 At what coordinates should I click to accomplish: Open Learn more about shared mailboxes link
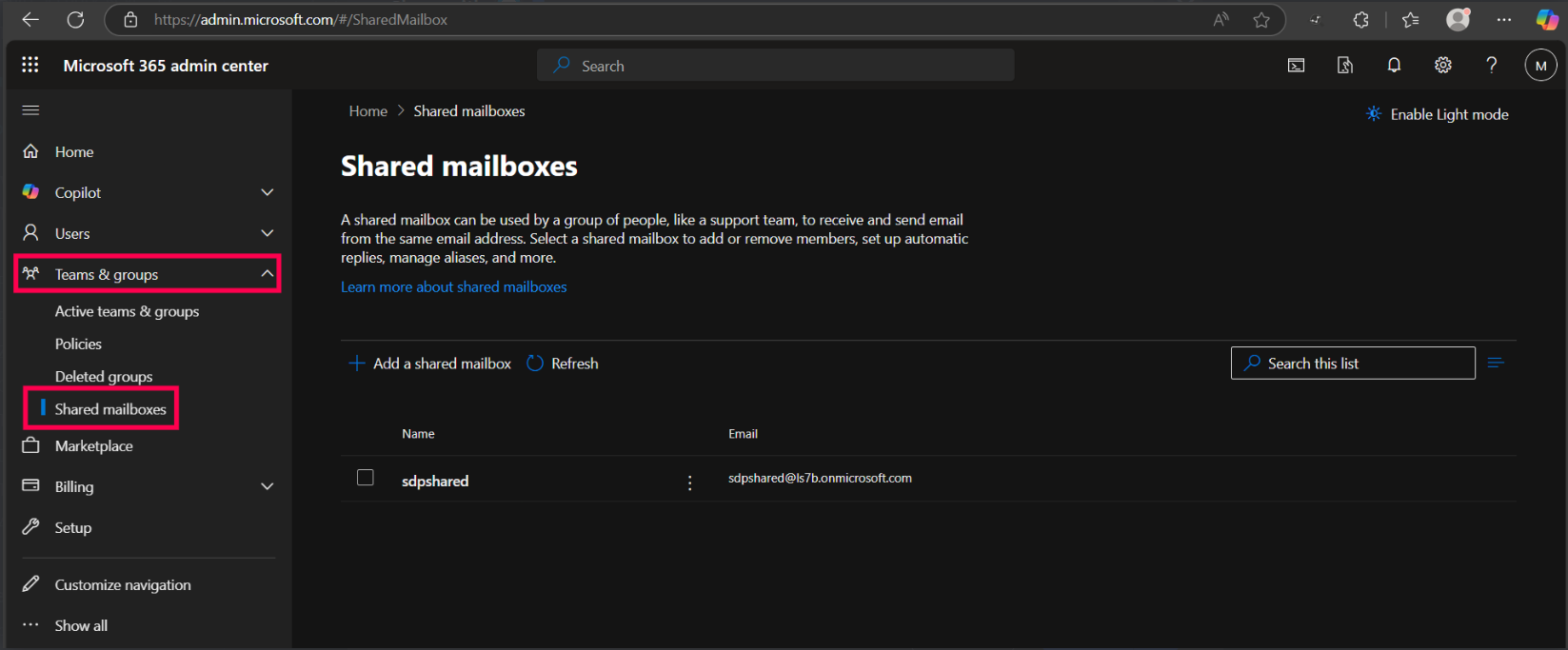(453, 286)
